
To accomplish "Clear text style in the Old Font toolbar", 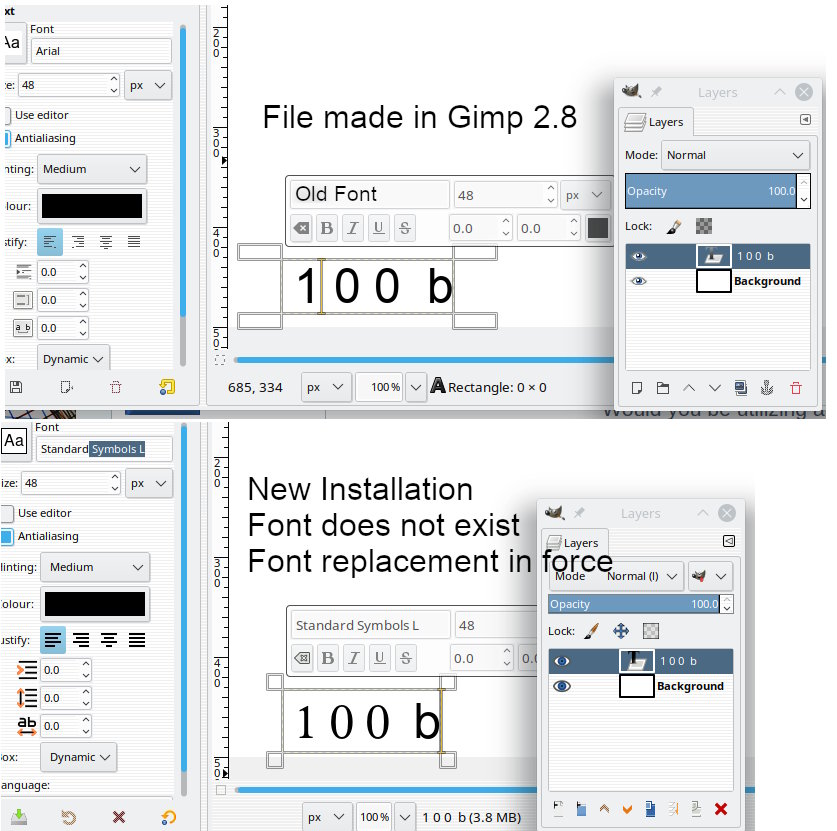I will [x=302, y=228].
